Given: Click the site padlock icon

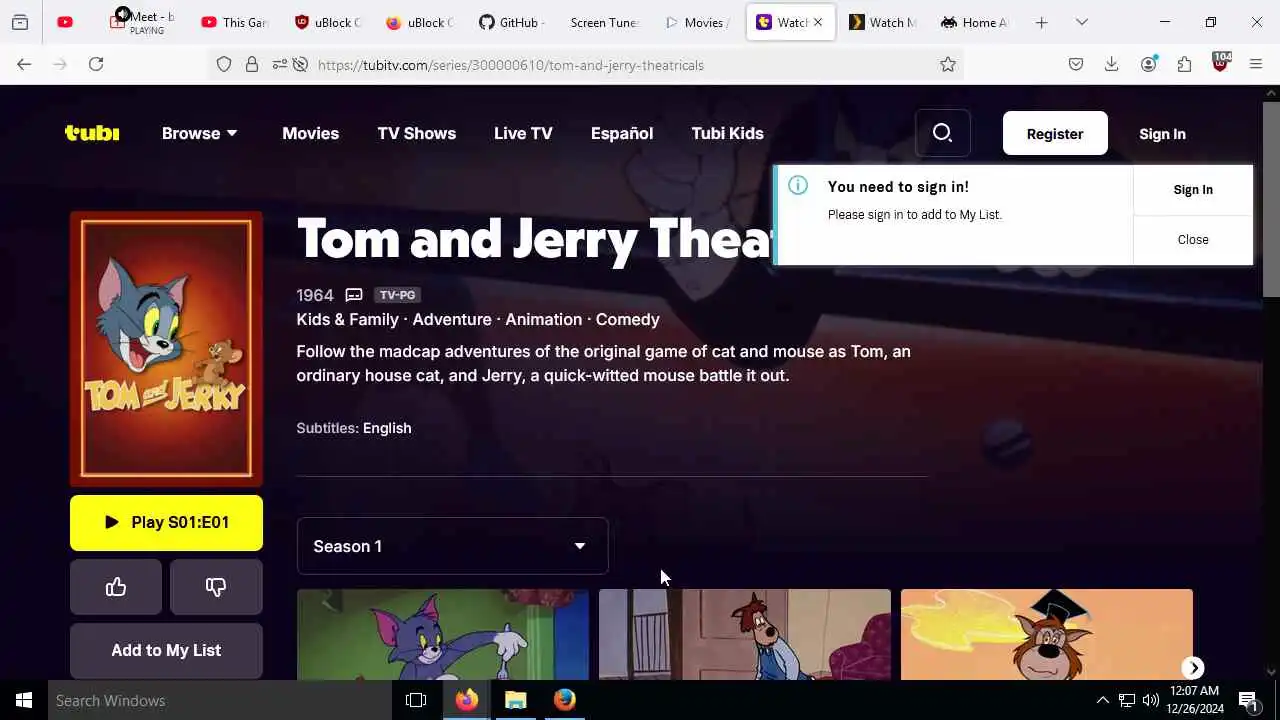Looking at the screenshot, I should point(252,64).
